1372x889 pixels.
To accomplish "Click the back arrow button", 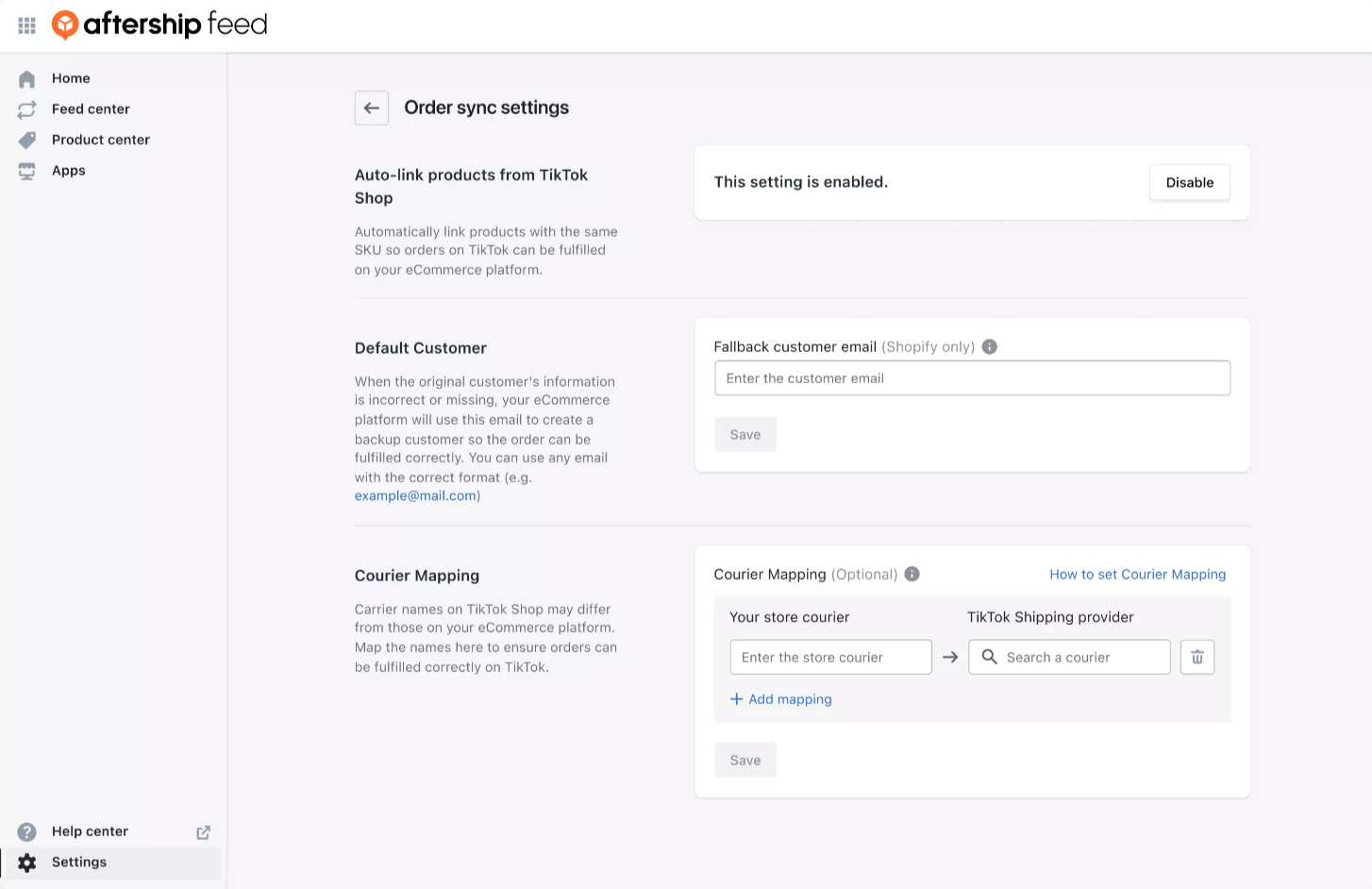I will (372, 108).
